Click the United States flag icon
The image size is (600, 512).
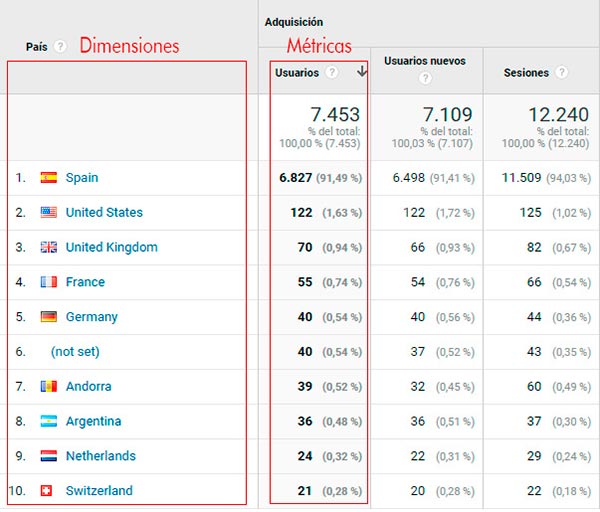(49, 212)
